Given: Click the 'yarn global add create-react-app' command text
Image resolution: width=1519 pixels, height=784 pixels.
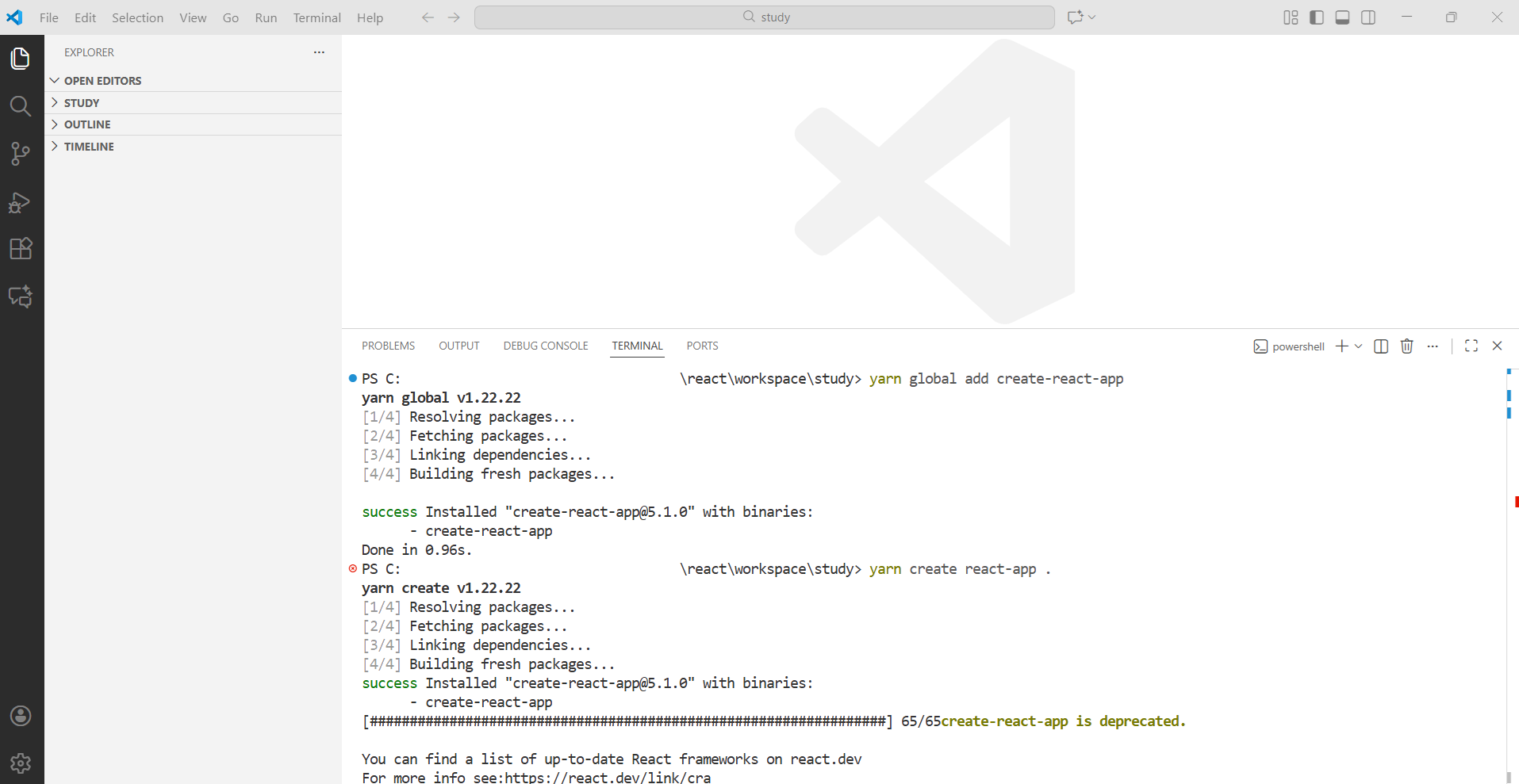Looking at the screenshot, I should [x=996, y=379].
